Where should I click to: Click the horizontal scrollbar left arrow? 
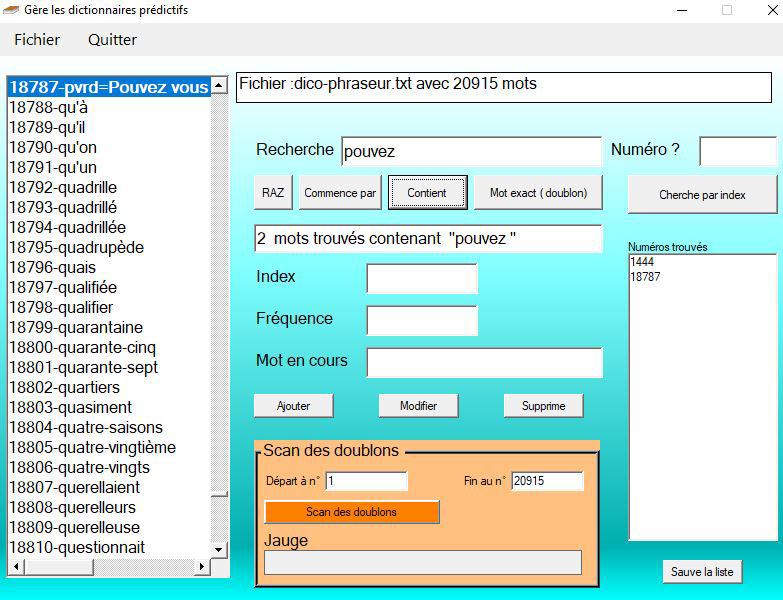pyautogui.click(x=14, y=567)
